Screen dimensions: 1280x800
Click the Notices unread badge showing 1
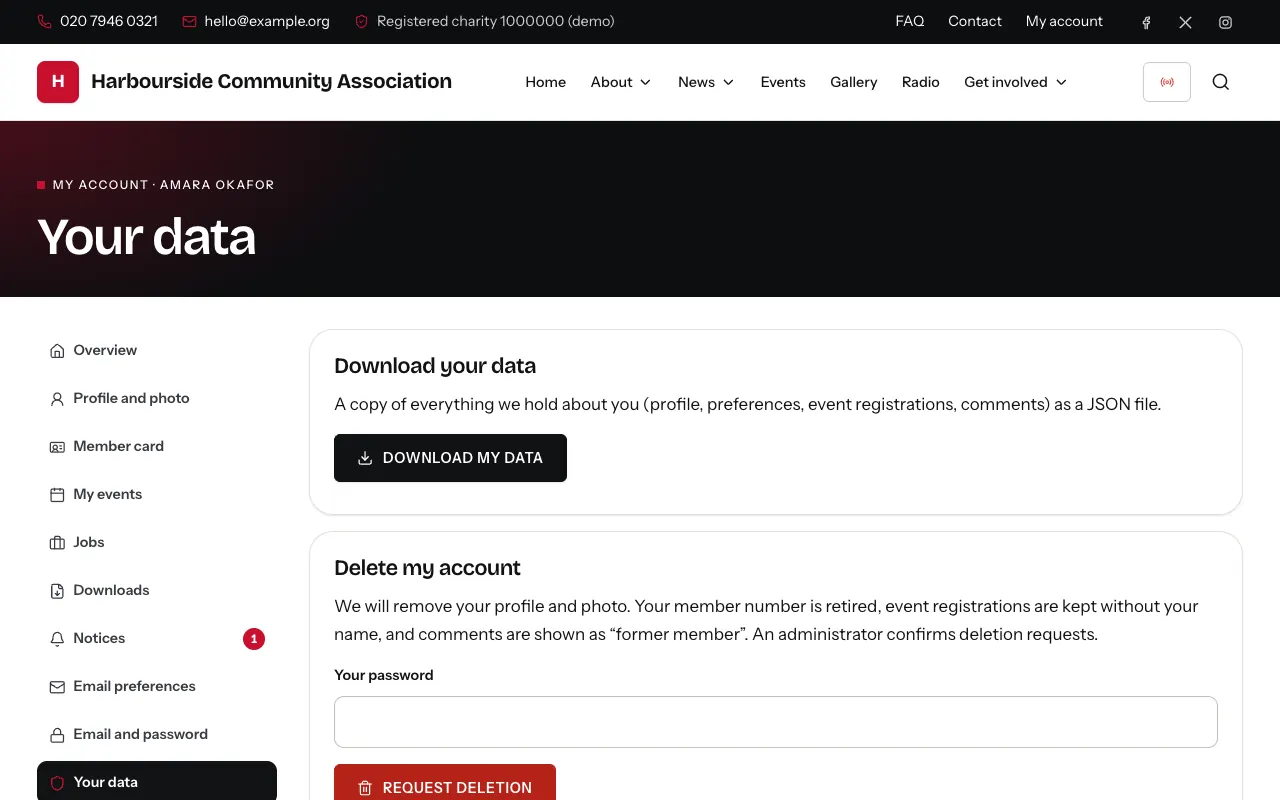[254, 638]
